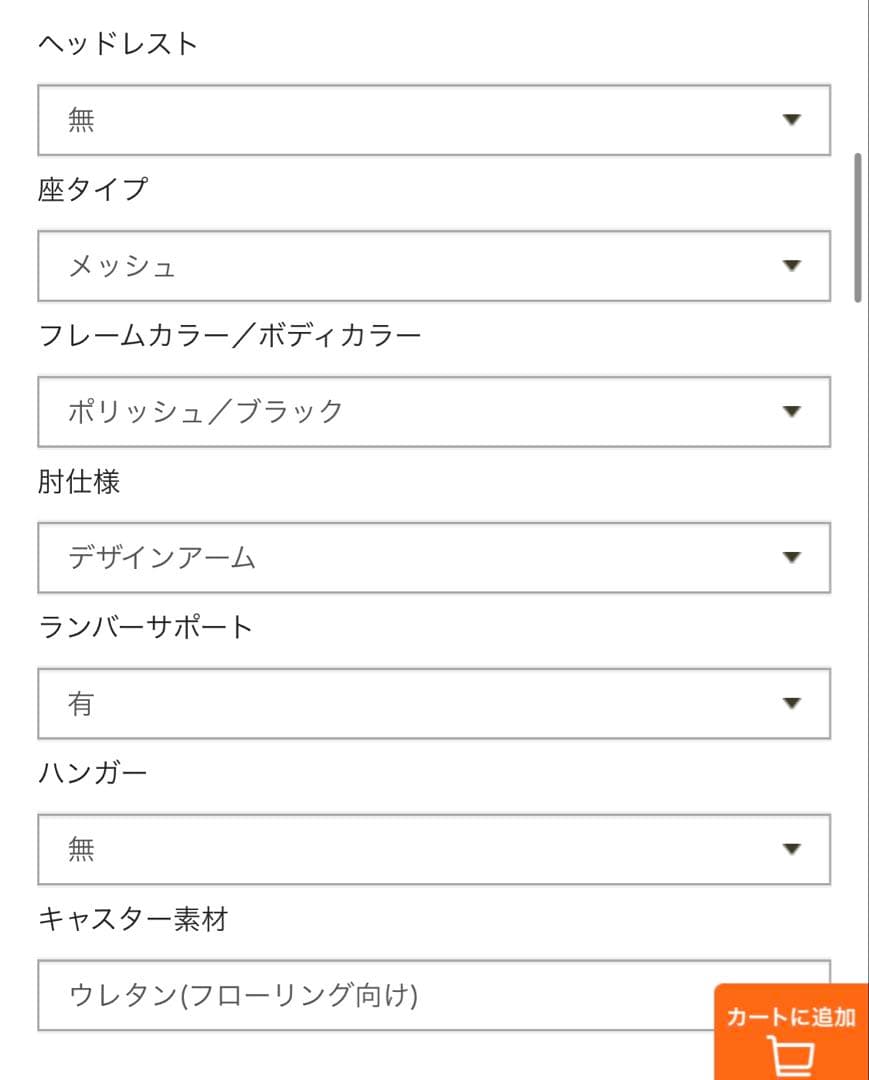Open the ハンガー dropdown
Viewport: 869px width, 1080px height.
433,849
